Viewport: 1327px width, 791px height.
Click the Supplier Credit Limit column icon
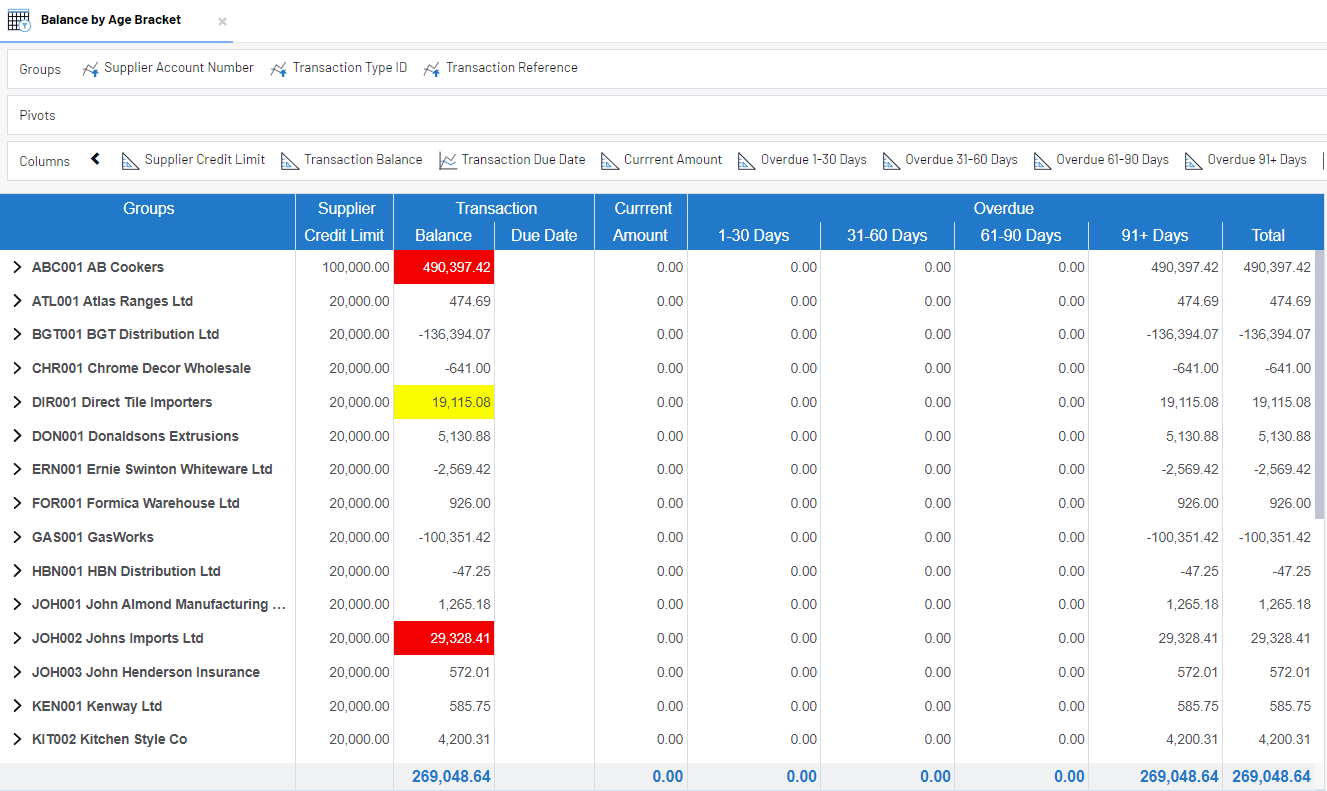[x=130, y=161]
